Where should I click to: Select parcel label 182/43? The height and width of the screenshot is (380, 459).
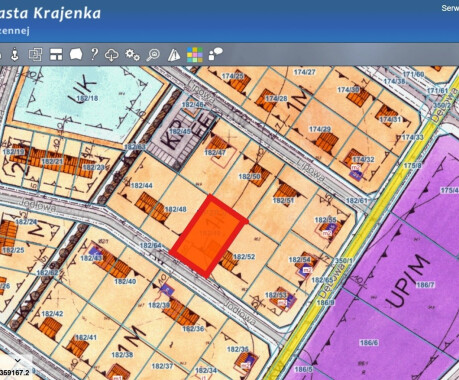click(x=91, y=258)
